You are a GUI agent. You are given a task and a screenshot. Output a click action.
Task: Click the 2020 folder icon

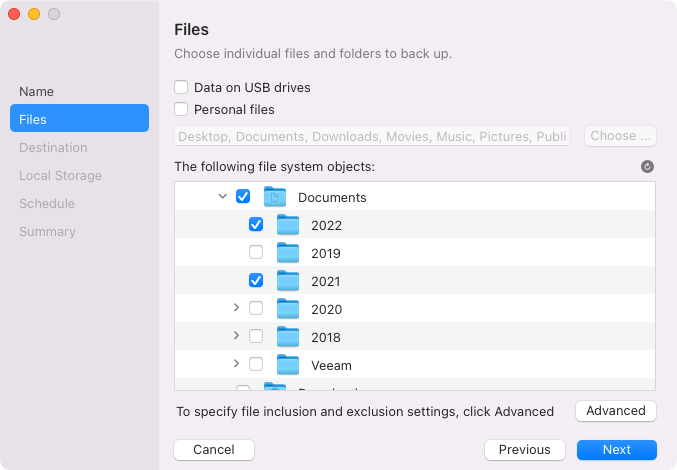coord(288,309)
